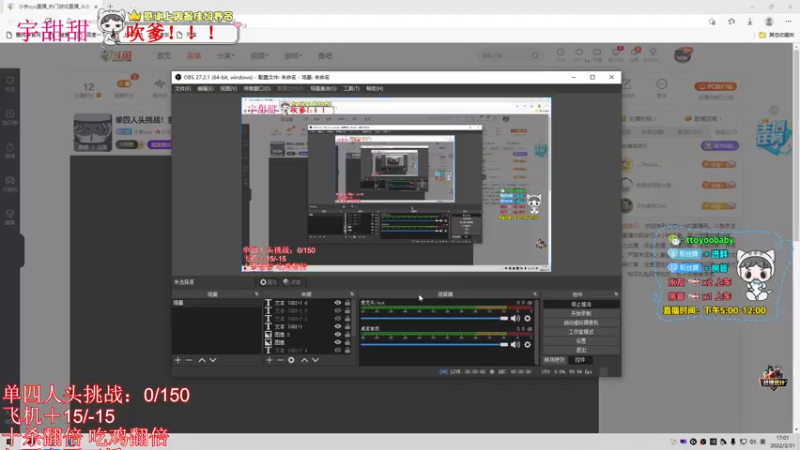
Task: Open 直播 in Douyu browser navigation
Action: (194, 56)
